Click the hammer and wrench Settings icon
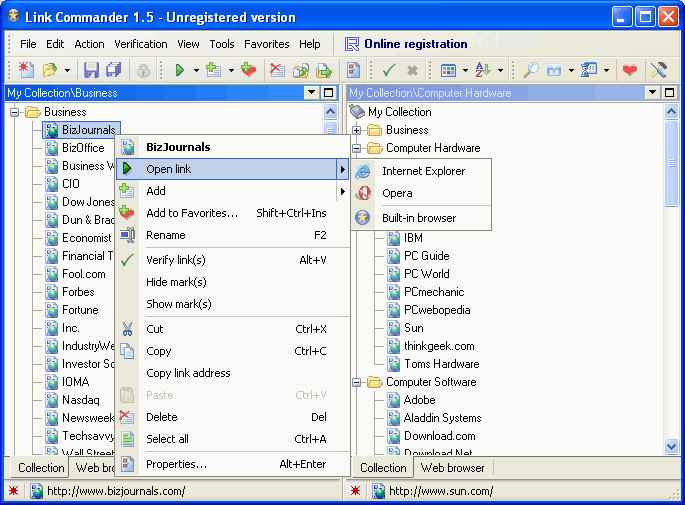Image resolution: width=685 pixels, height=505 pixels. (658, 70)
